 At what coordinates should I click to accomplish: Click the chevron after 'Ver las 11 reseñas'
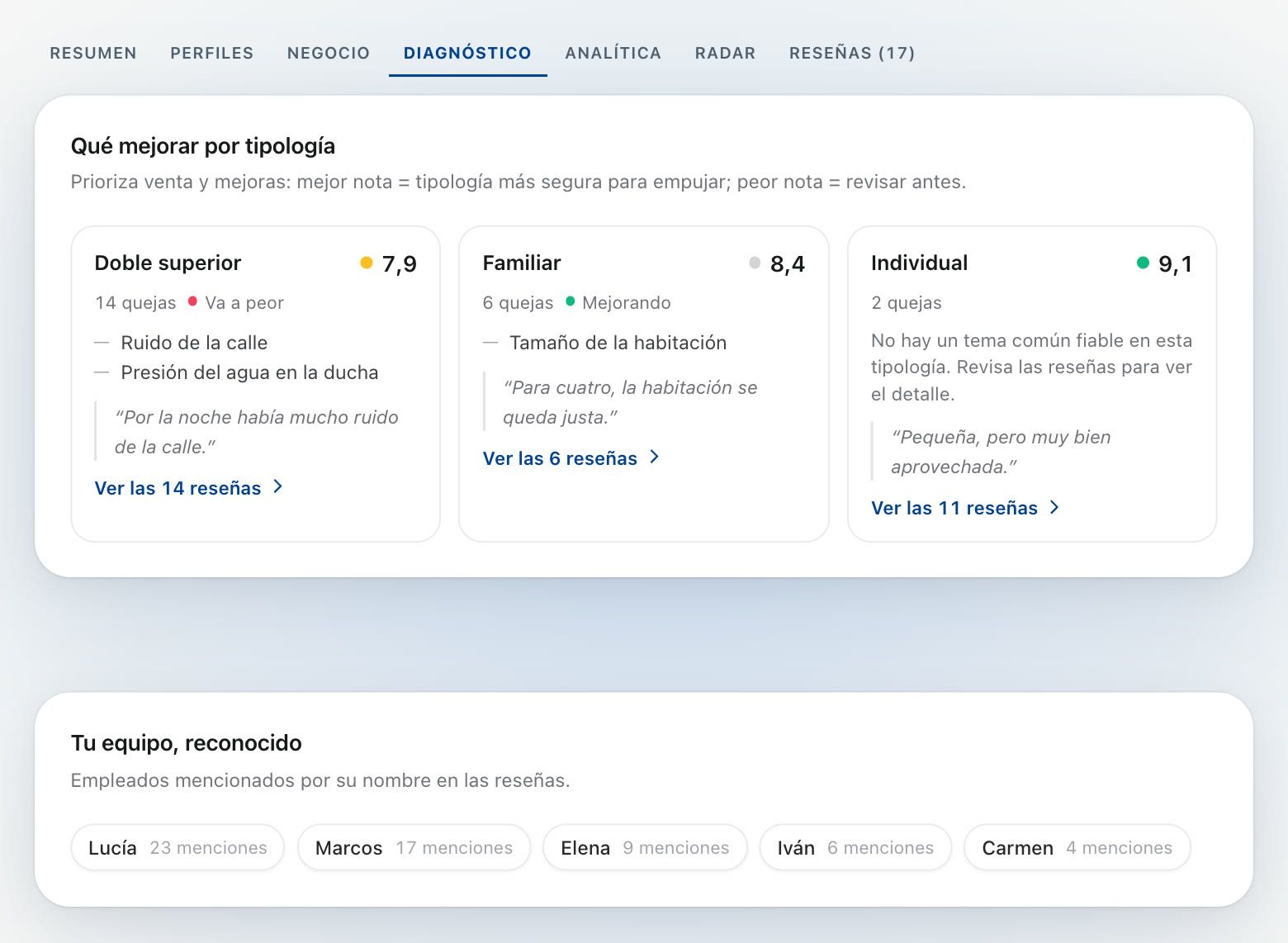click(x=1054, y=507)
